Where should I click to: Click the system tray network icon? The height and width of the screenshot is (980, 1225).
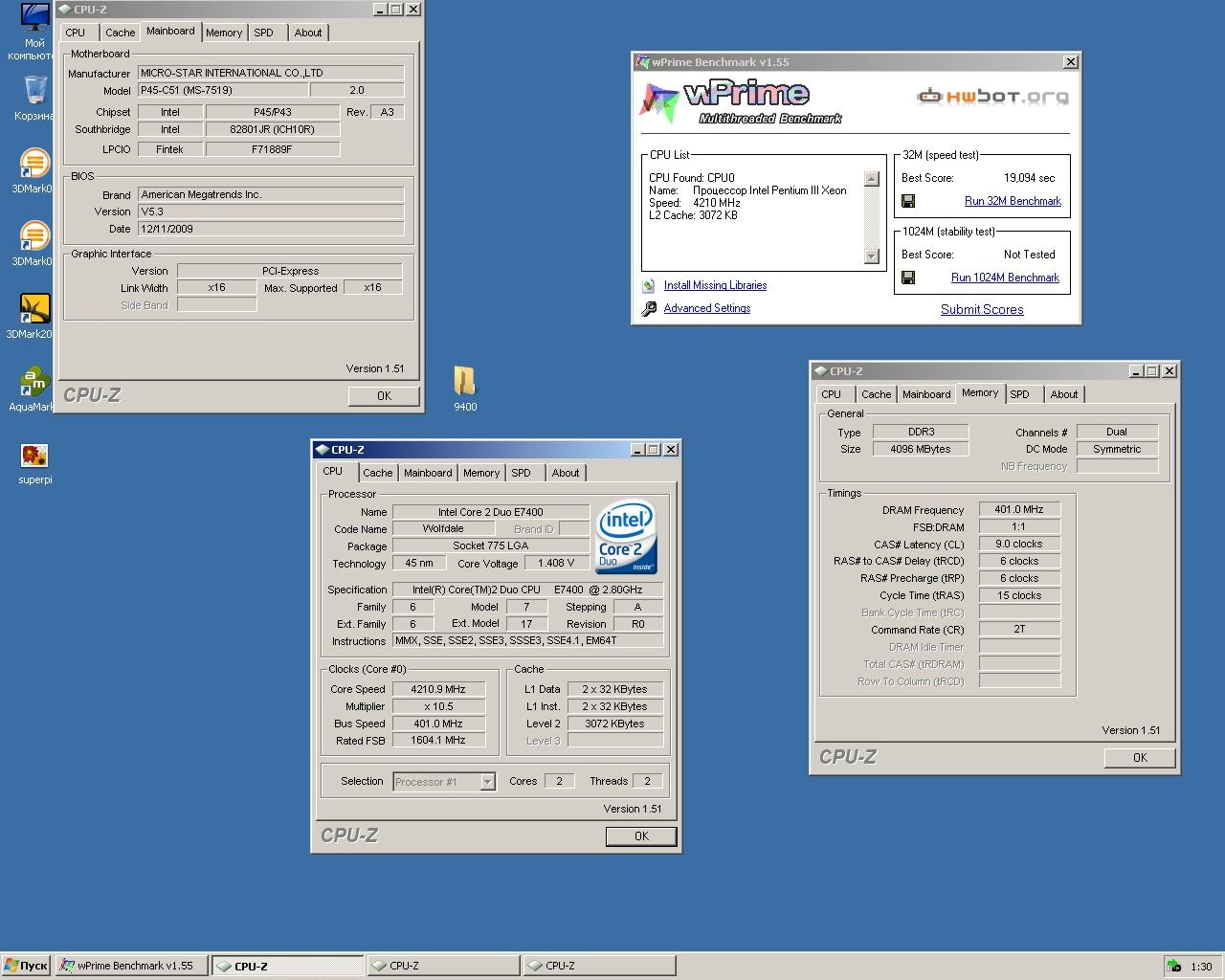point(1173,966)
